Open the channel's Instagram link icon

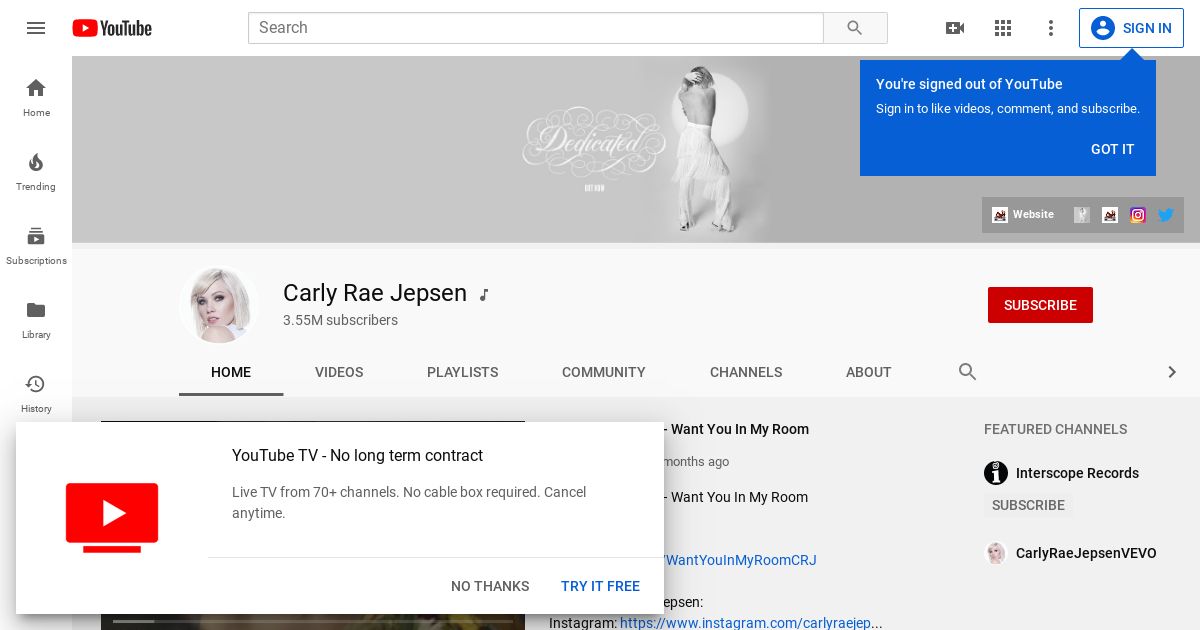pos(1138,215)
